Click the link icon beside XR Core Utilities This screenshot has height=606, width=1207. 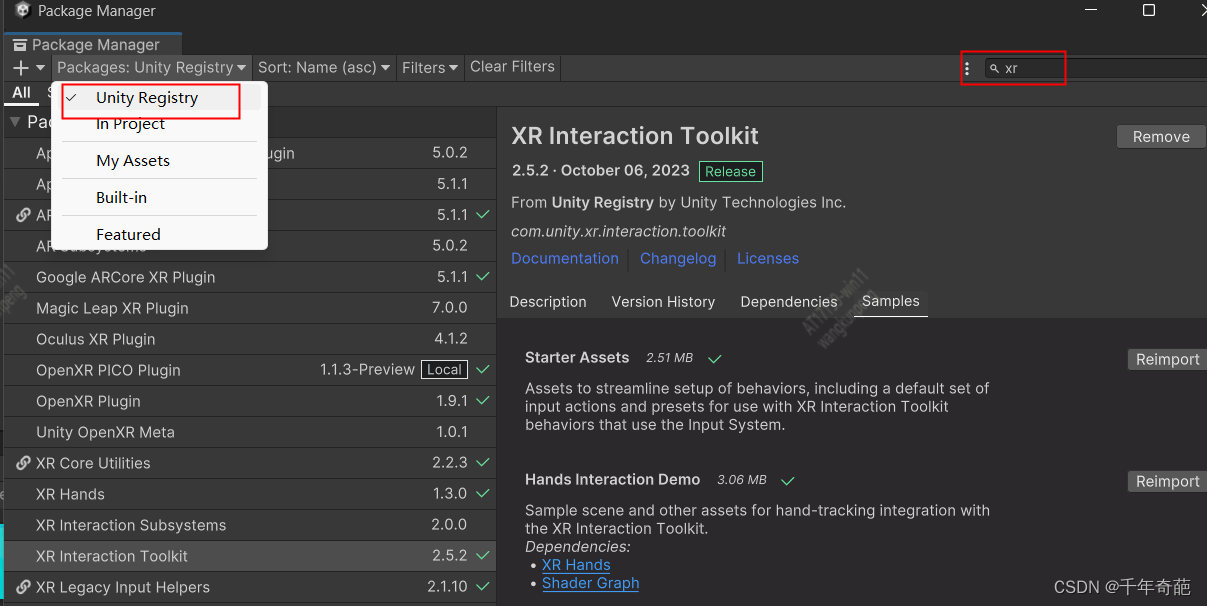[x=23, y=463]
